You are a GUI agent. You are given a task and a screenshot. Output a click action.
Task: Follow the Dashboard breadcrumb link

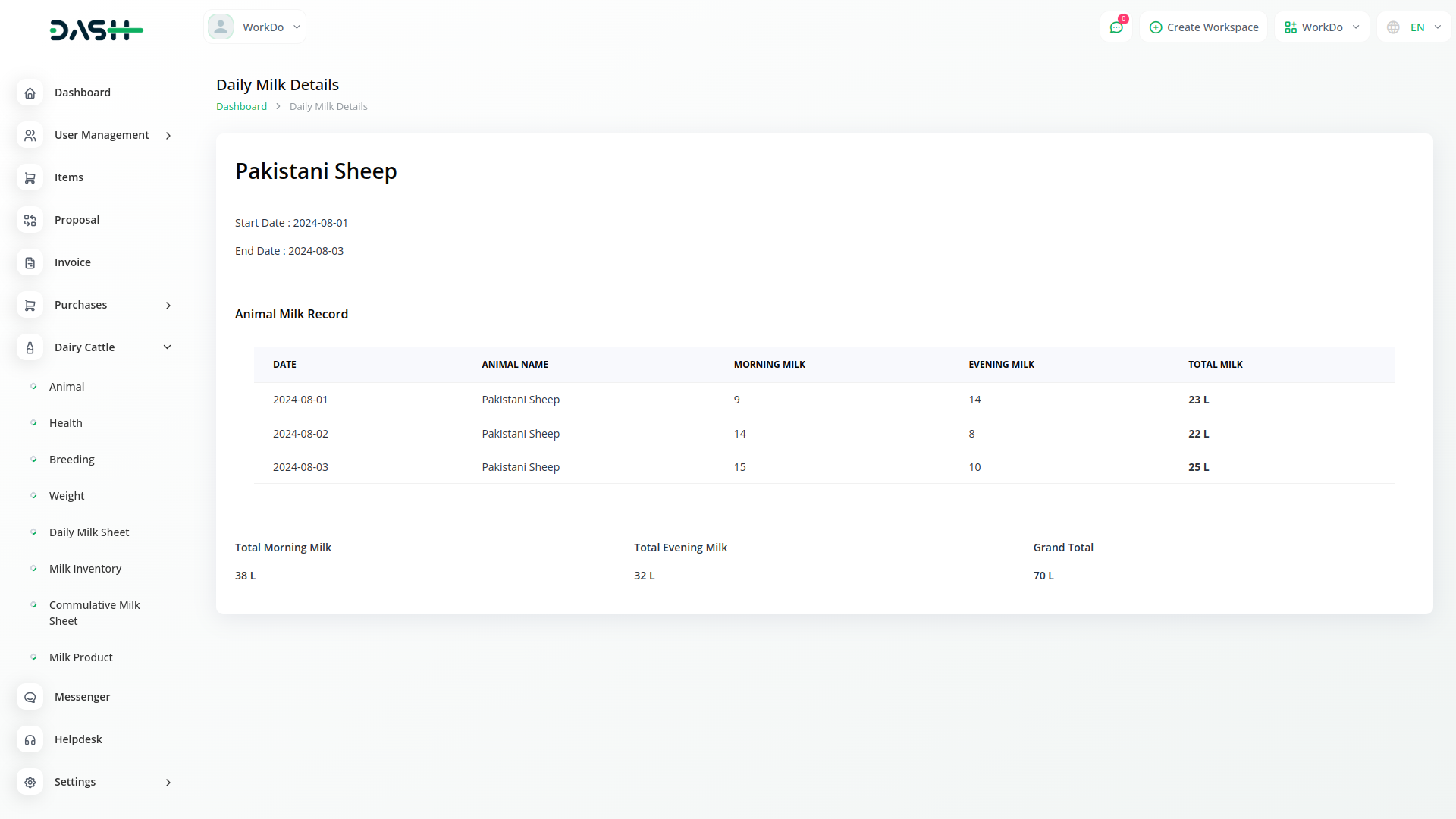click(241, 107)
